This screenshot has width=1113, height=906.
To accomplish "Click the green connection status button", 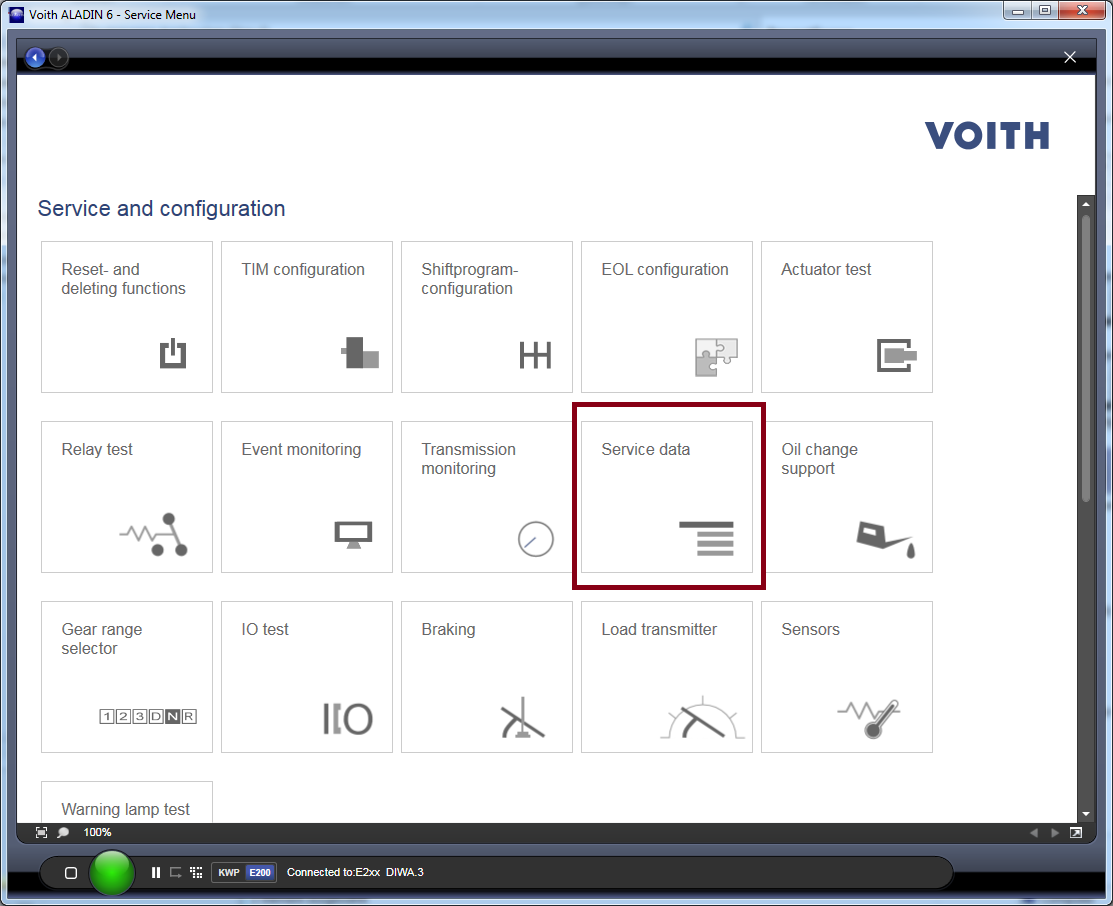I will coord(111,872).
